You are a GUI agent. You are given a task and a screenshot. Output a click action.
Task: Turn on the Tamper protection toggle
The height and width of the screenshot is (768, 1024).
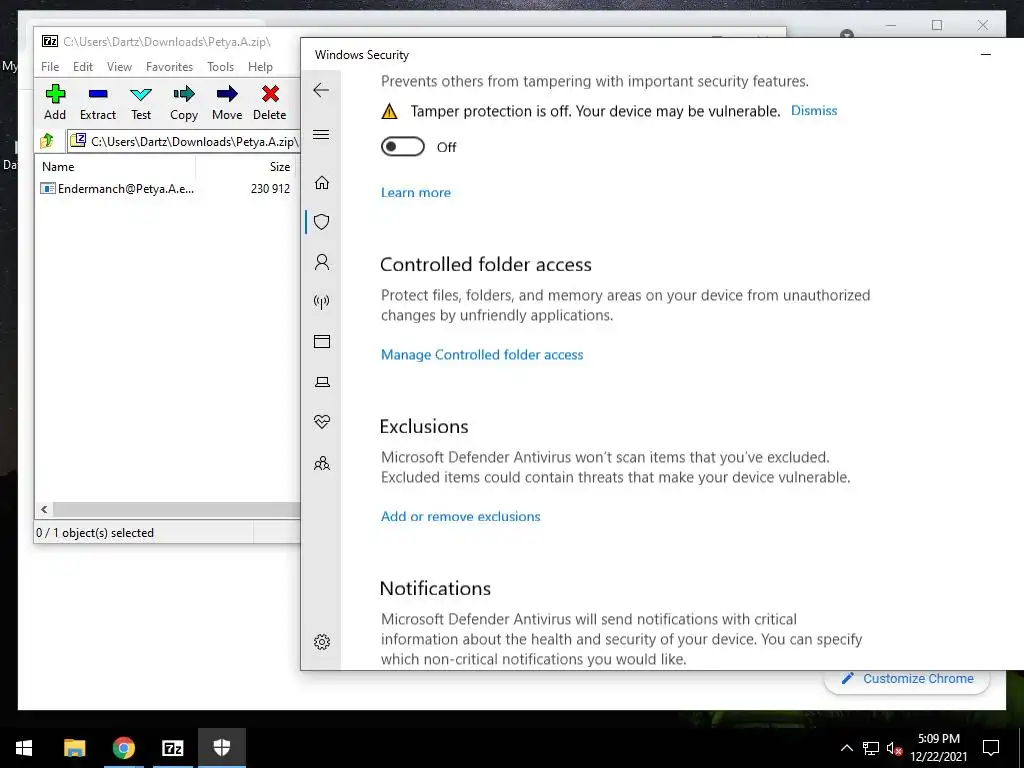403,147
